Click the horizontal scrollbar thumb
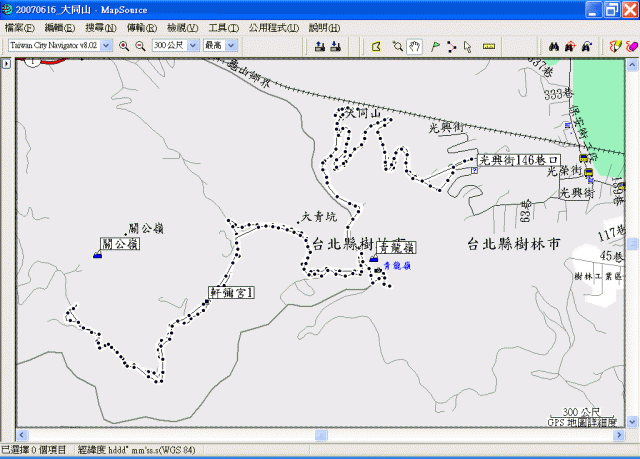 [321, 435]
